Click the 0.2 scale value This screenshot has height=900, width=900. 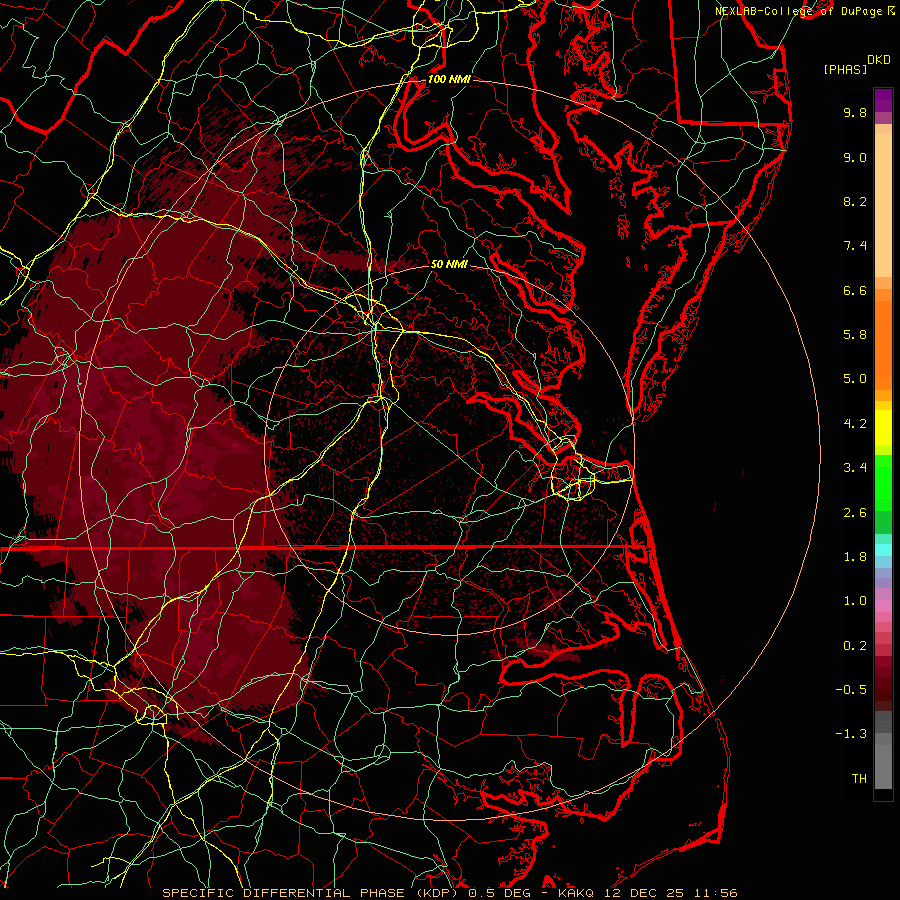click(855, 646)
